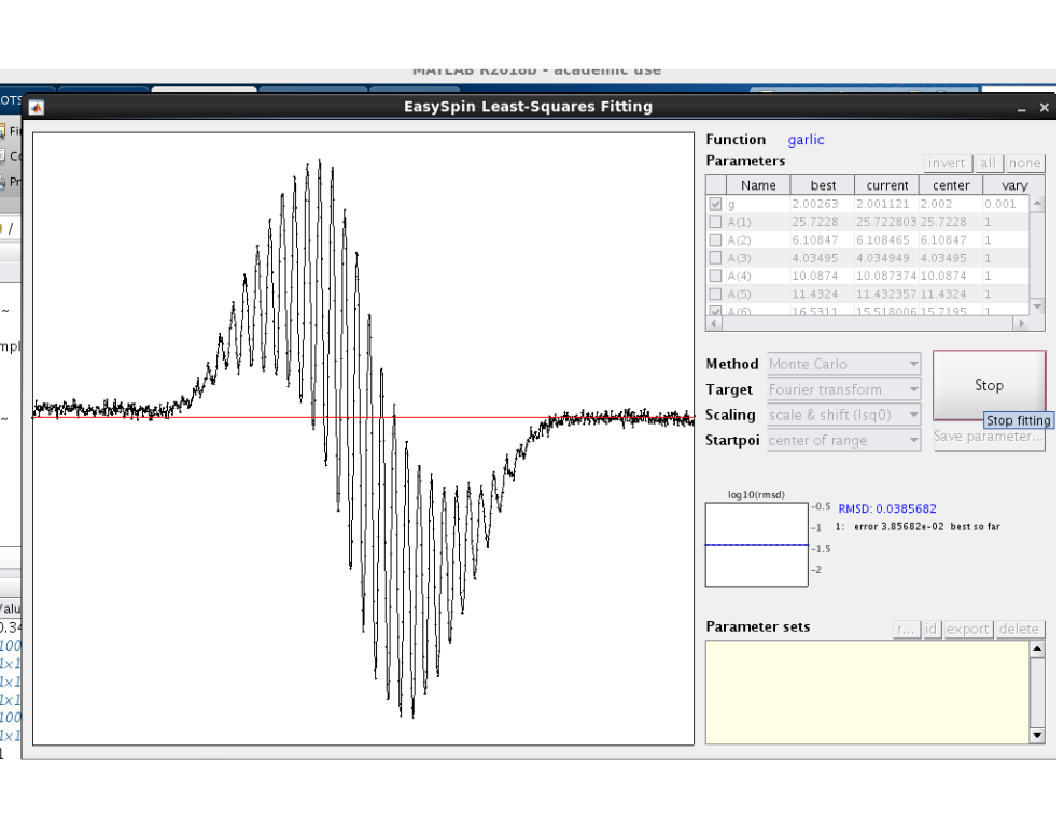The width and height of the screenshot is (1056, 816).
Task: Click the invert selection button
Action: pos(946,163)
